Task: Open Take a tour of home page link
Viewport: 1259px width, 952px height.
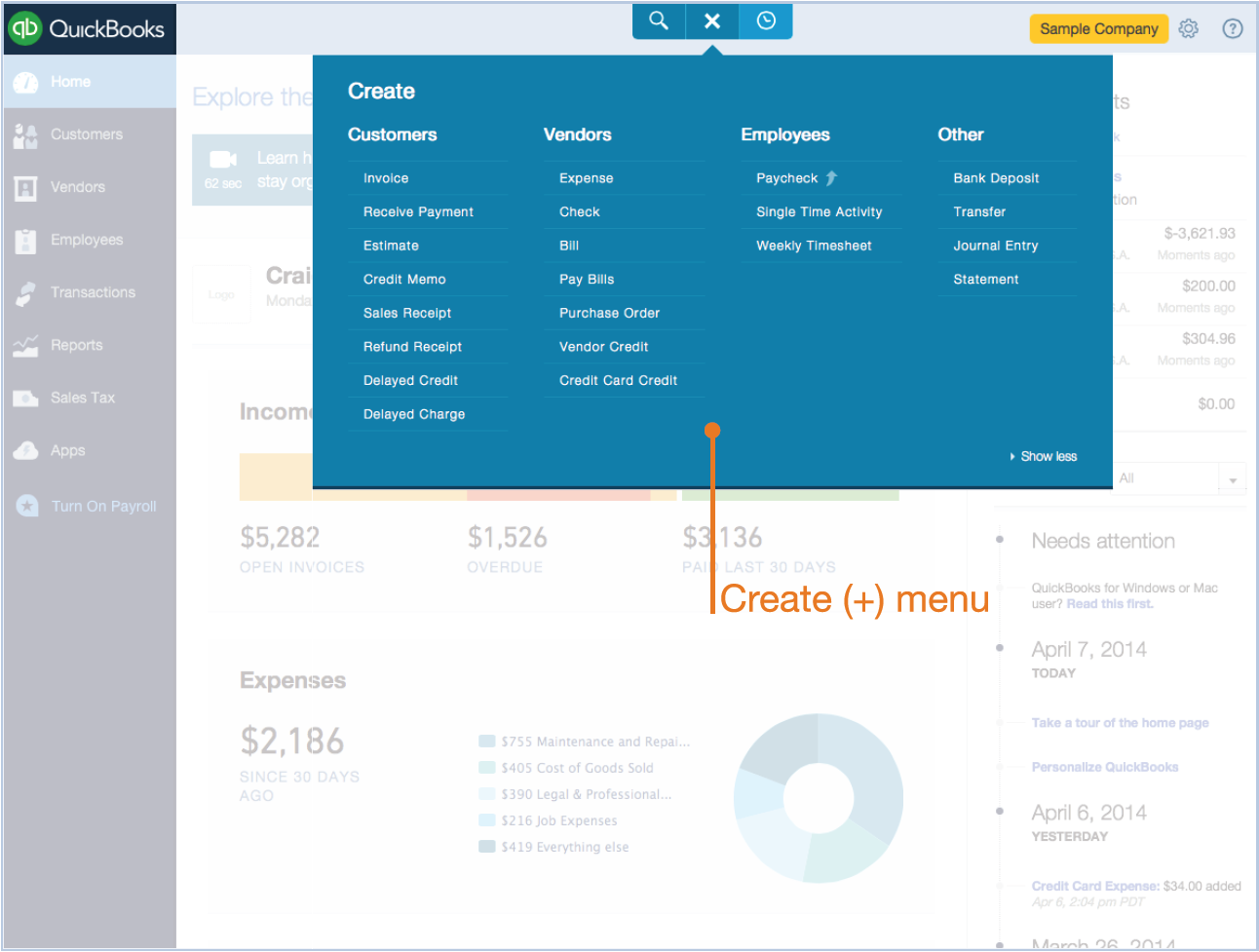Action: pos(1120,723)
